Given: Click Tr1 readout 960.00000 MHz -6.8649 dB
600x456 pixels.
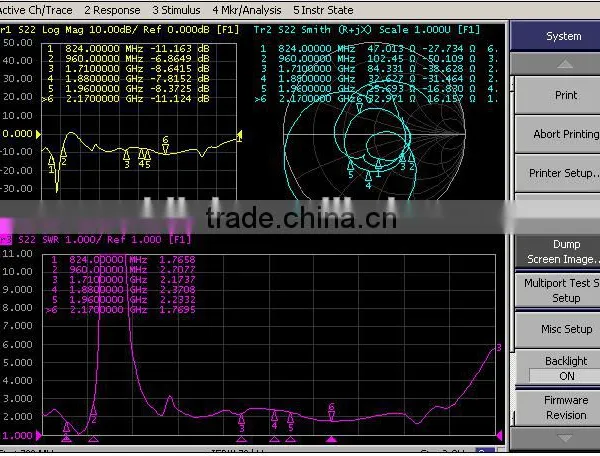Looking at the screenshot, I should (129, 59).
